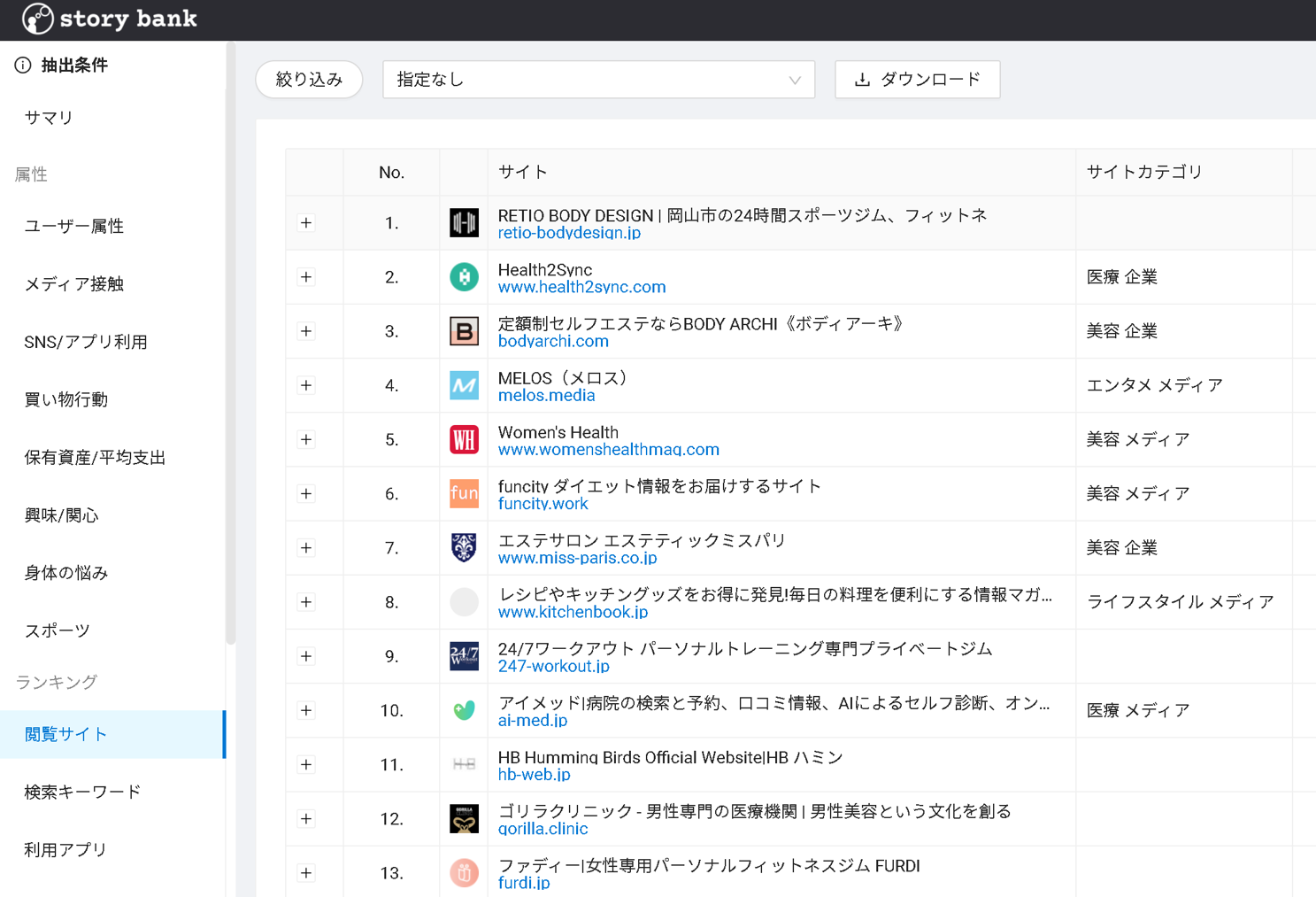Open the melos.media link
This screenshot has width=1316, height=897.
point(546,396)
